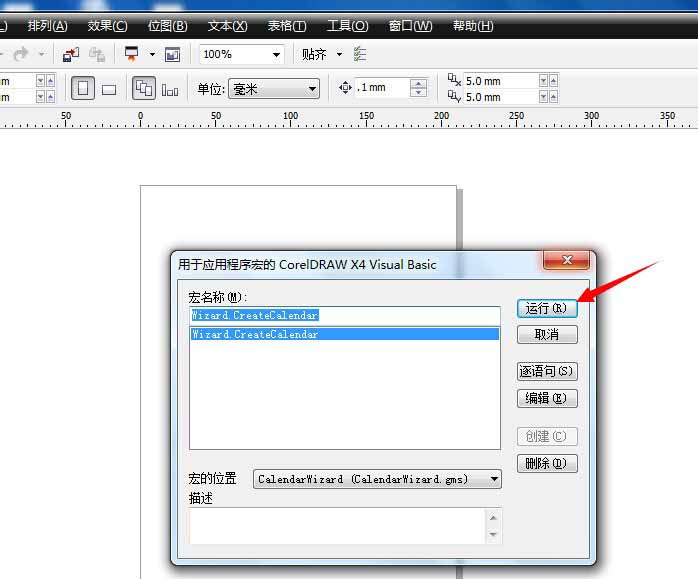Toggle apply layout to current page only
Viewport: 698px width, 579px height.
pyautogui.click(x=170, y=90)
